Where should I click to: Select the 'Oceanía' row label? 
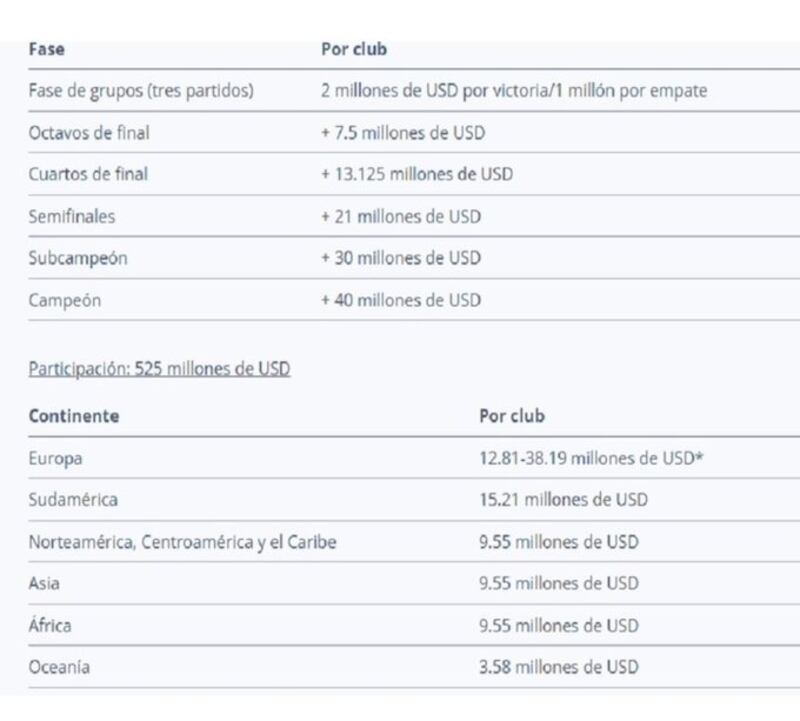[x=59, y=667]
